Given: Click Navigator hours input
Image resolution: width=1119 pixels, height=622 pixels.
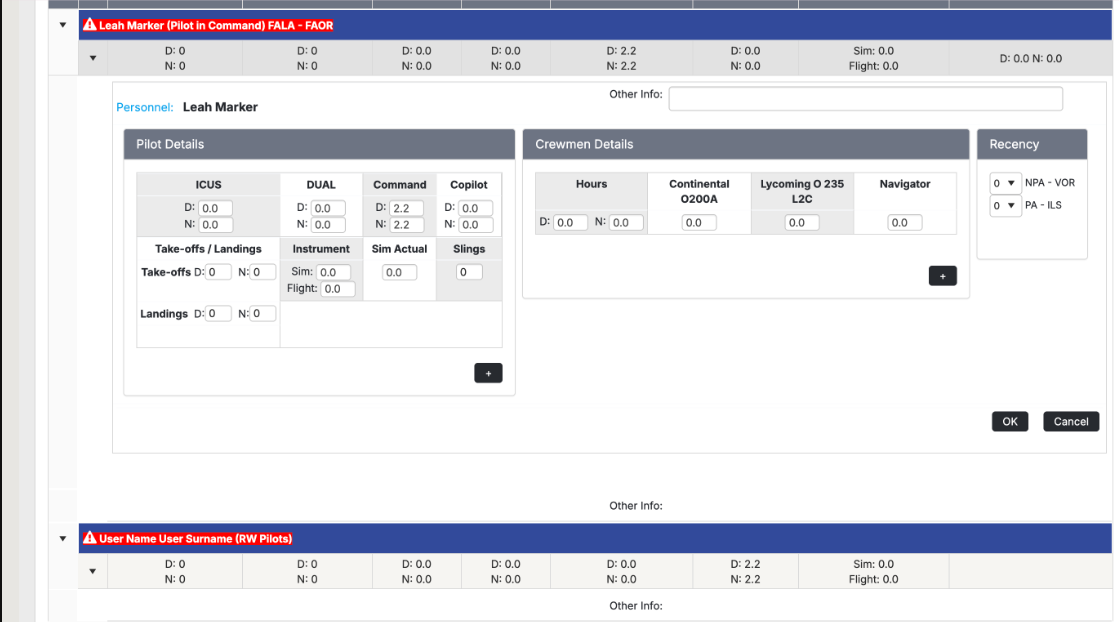Looking at the screenshot, I should 904,222.
